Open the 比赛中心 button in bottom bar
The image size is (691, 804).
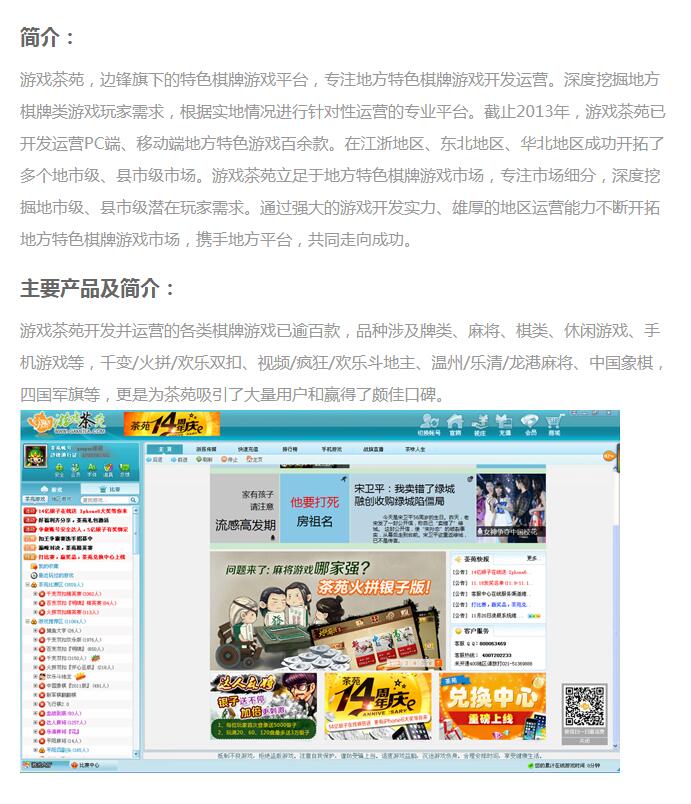pos(86,765)
